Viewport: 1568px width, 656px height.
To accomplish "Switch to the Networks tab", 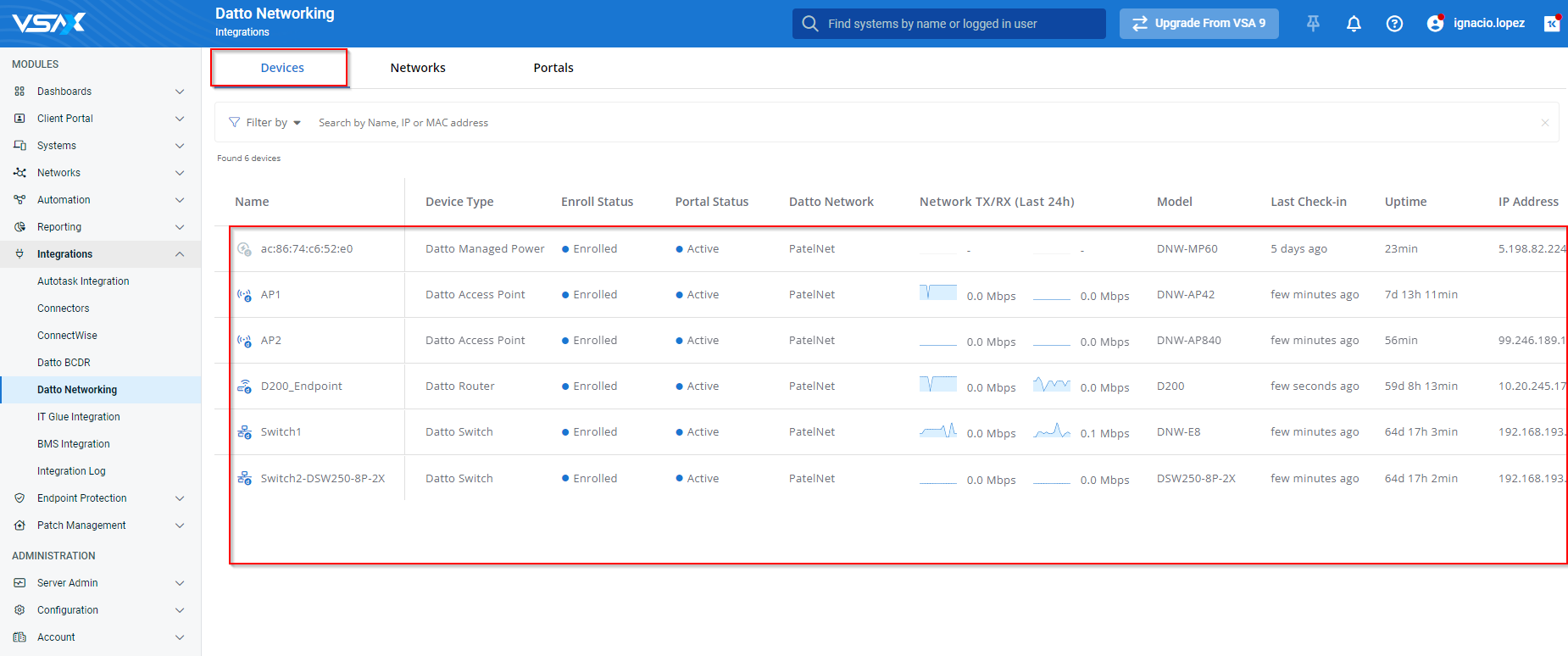I will tap(418, 68).
